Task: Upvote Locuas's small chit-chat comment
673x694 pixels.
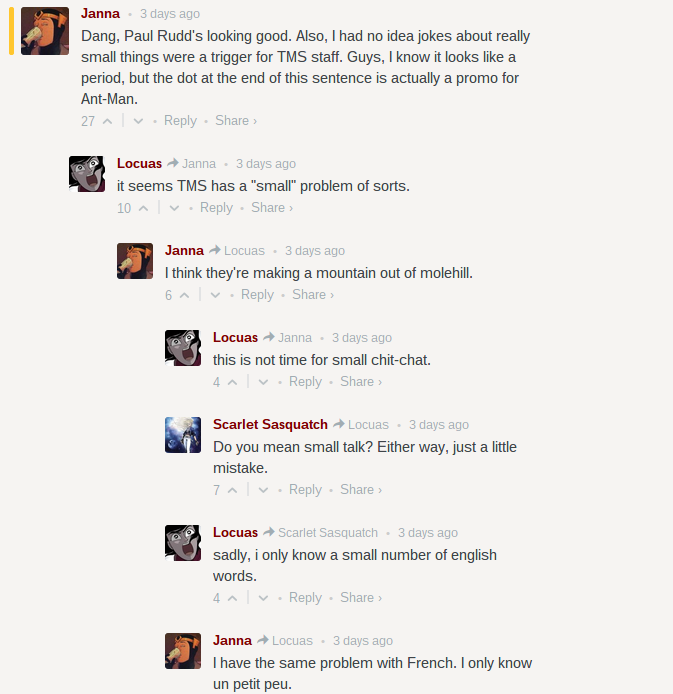Action: click(232, 382)
